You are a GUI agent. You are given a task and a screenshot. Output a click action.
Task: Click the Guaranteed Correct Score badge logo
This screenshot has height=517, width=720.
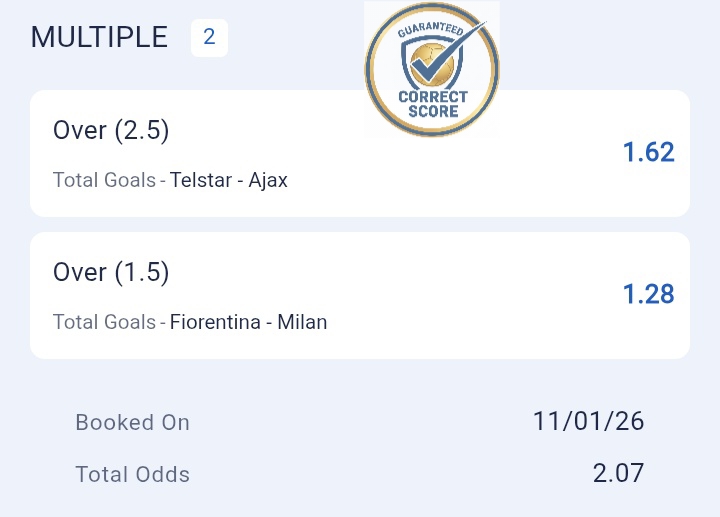pos(431,68)
